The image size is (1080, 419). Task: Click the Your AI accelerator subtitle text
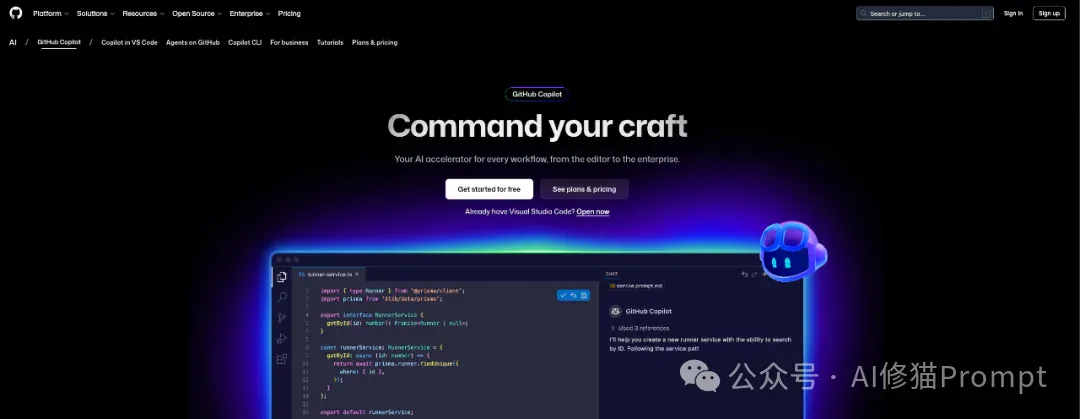point(537,159)
